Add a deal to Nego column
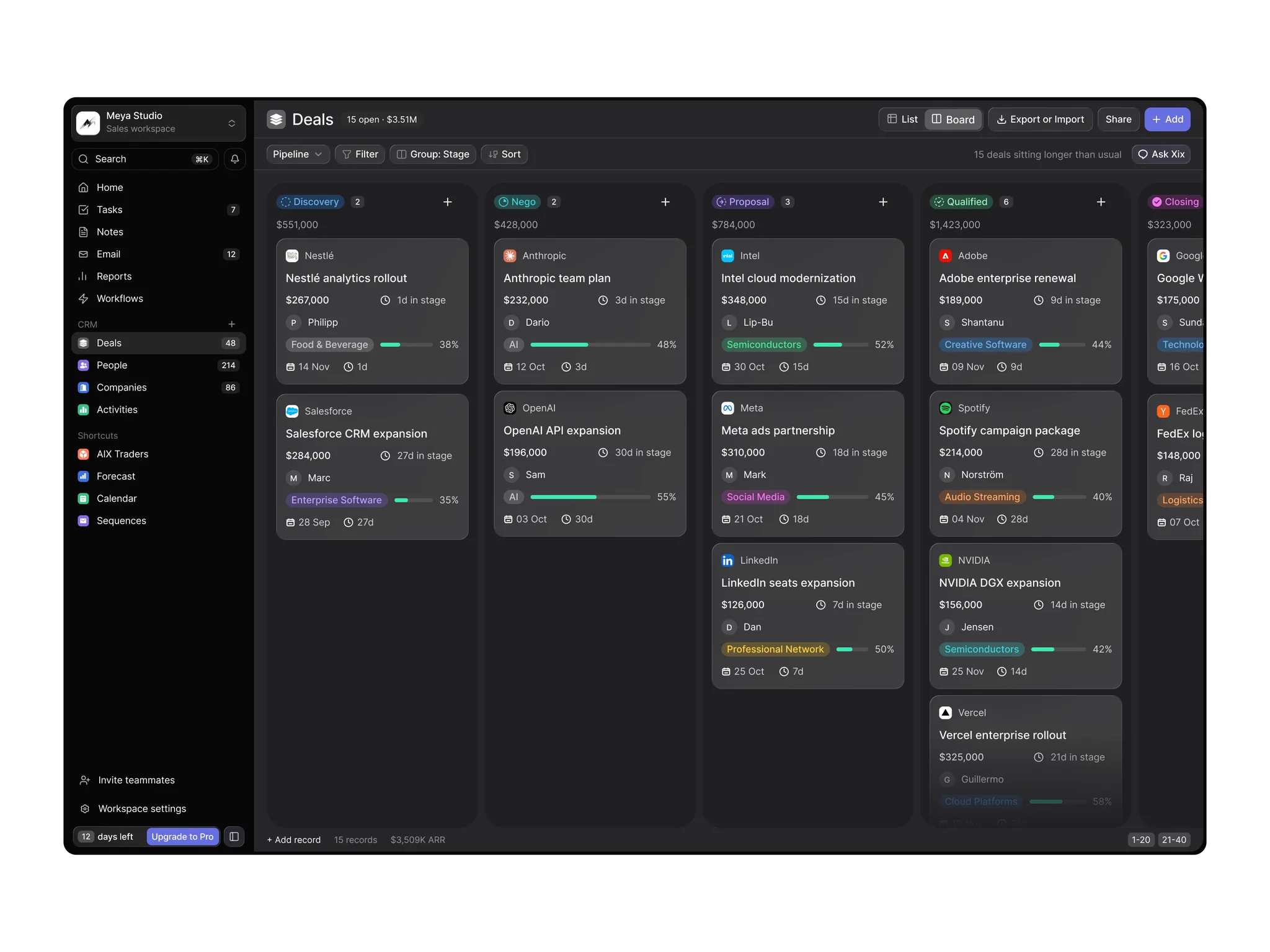Image resolution: width=1270 pixels, height=952 pixels. (665, 202)
